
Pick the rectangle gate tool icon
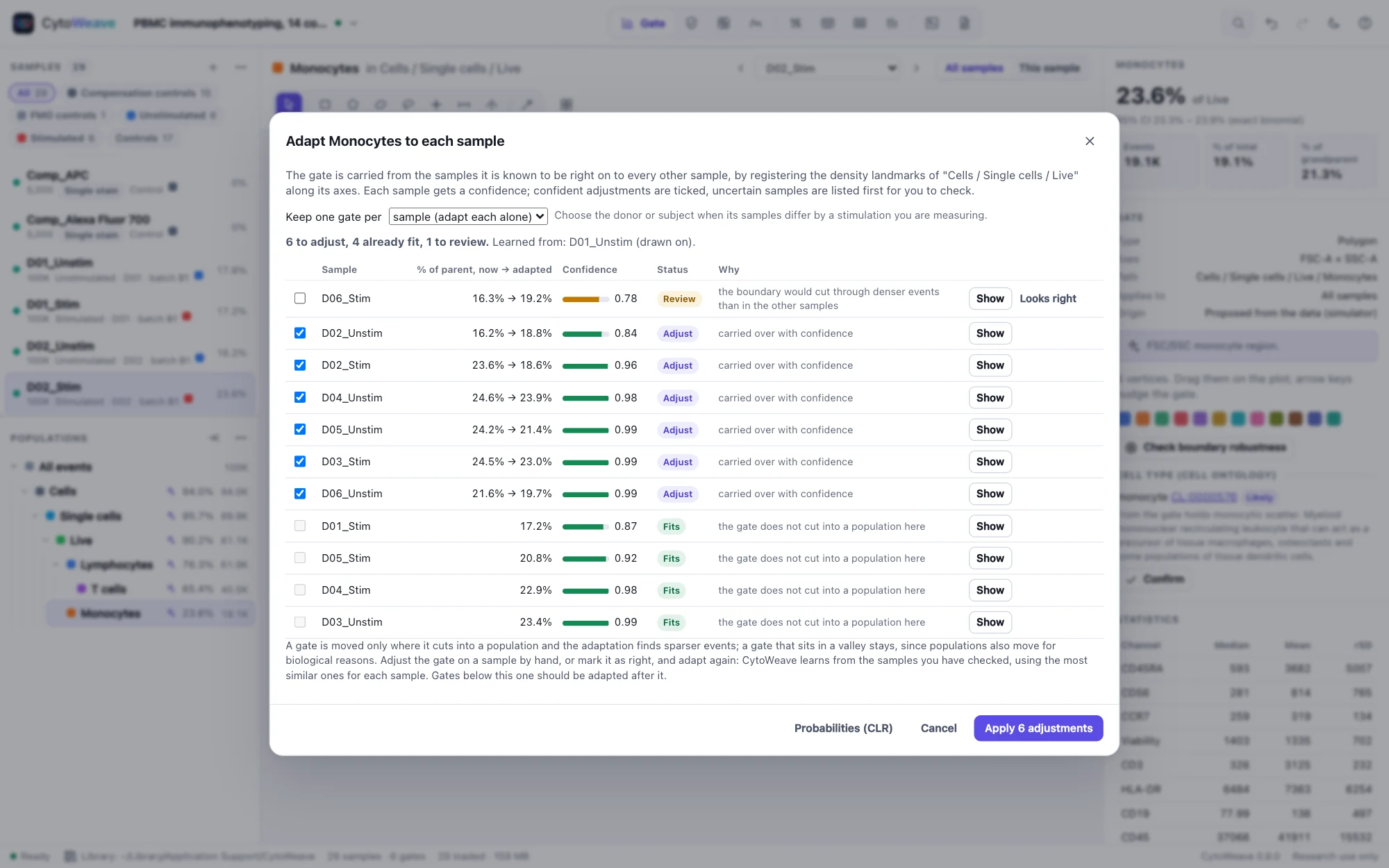[x=324, y=104]
